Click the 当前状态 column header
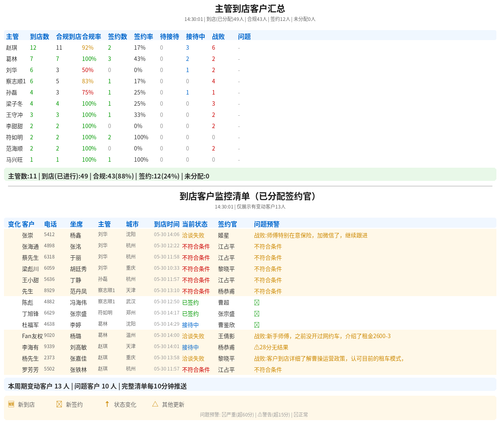The height and width of the screenshot is (437, 500). pos(195,224)
